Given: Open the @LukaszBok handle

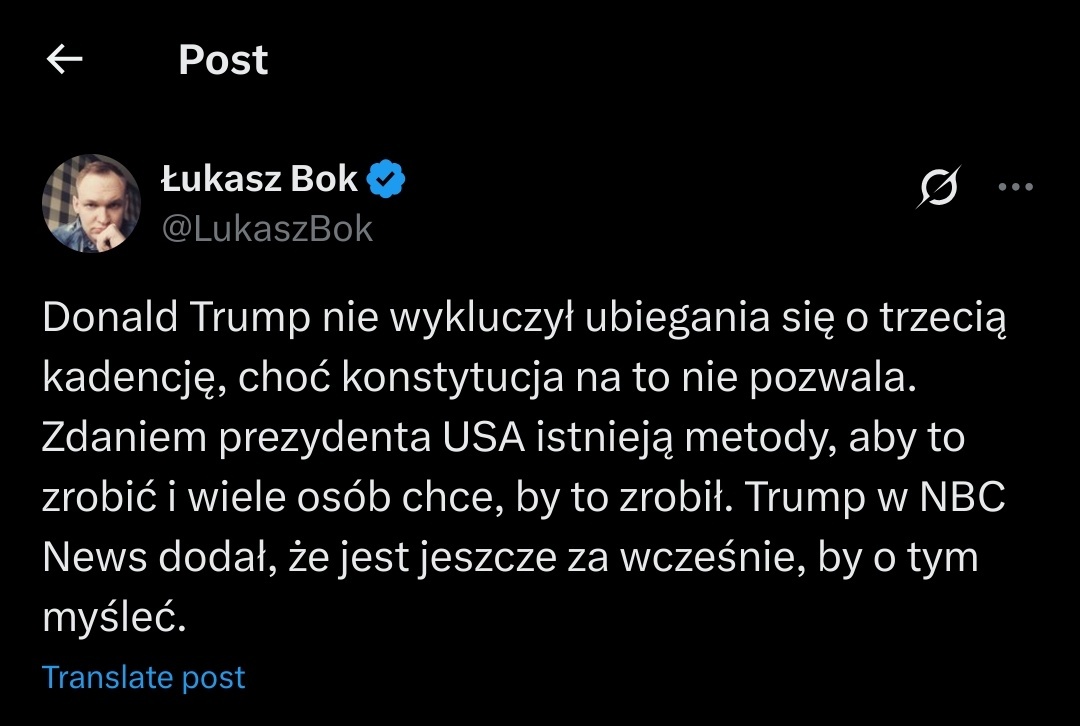Looking at the screenshot, I should pos(267,229).
